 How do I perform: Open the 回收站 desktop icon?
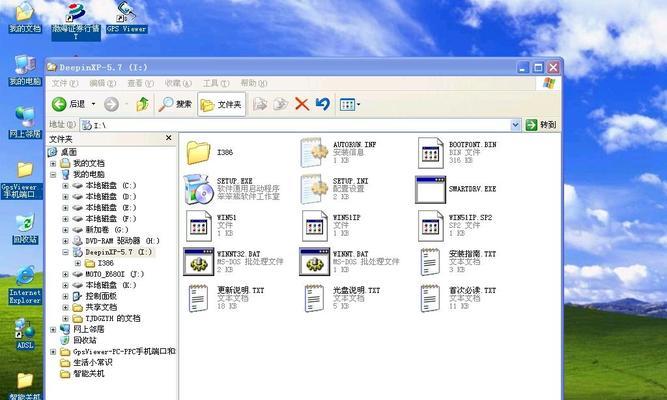point(25,229)
